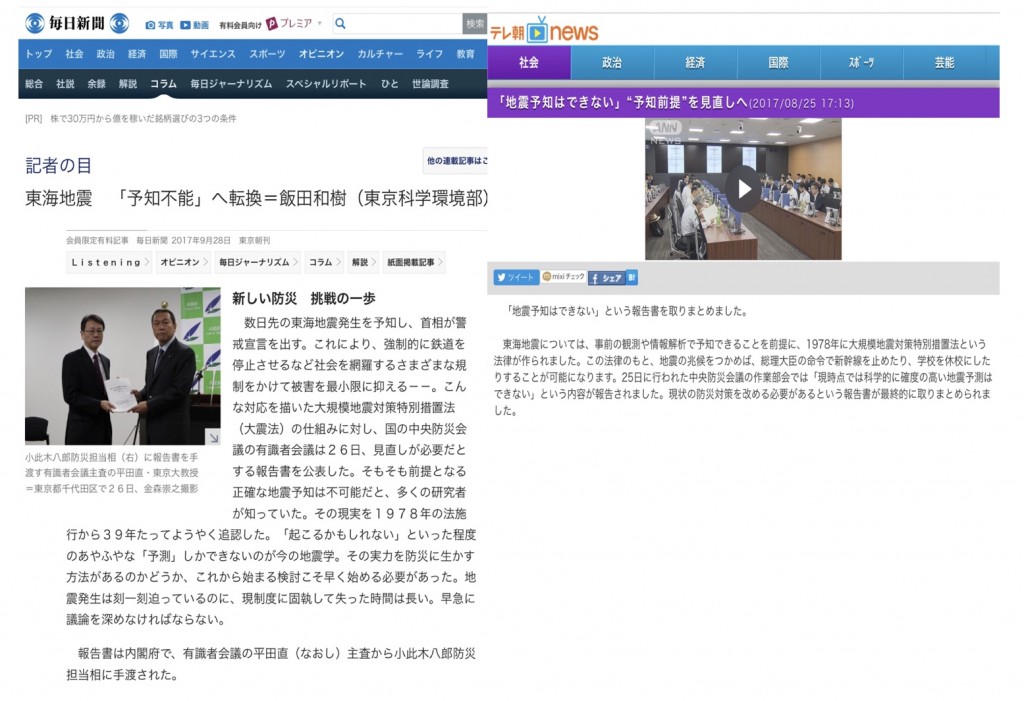Expand the プレミア dropdown arrow
The width and height of the screenshot is (1024, 701).
click(x=319, y=24)
